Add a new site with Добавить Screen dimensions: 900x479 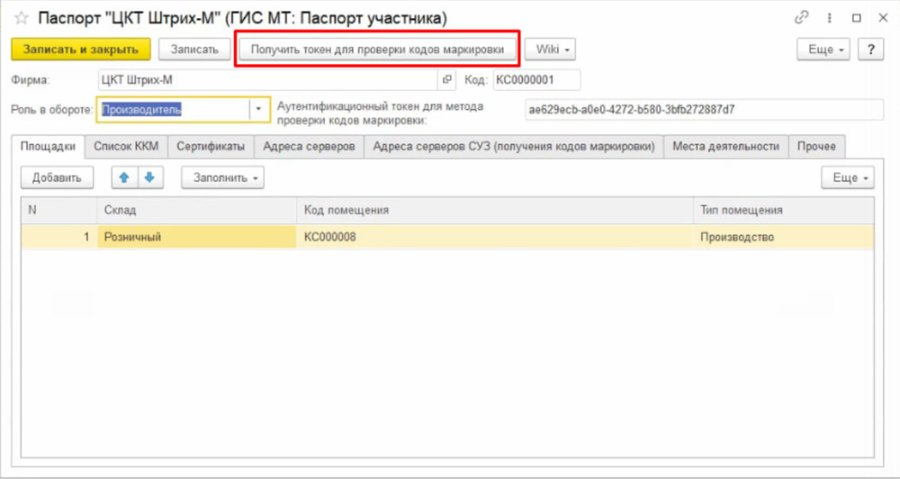coord(57,178)
